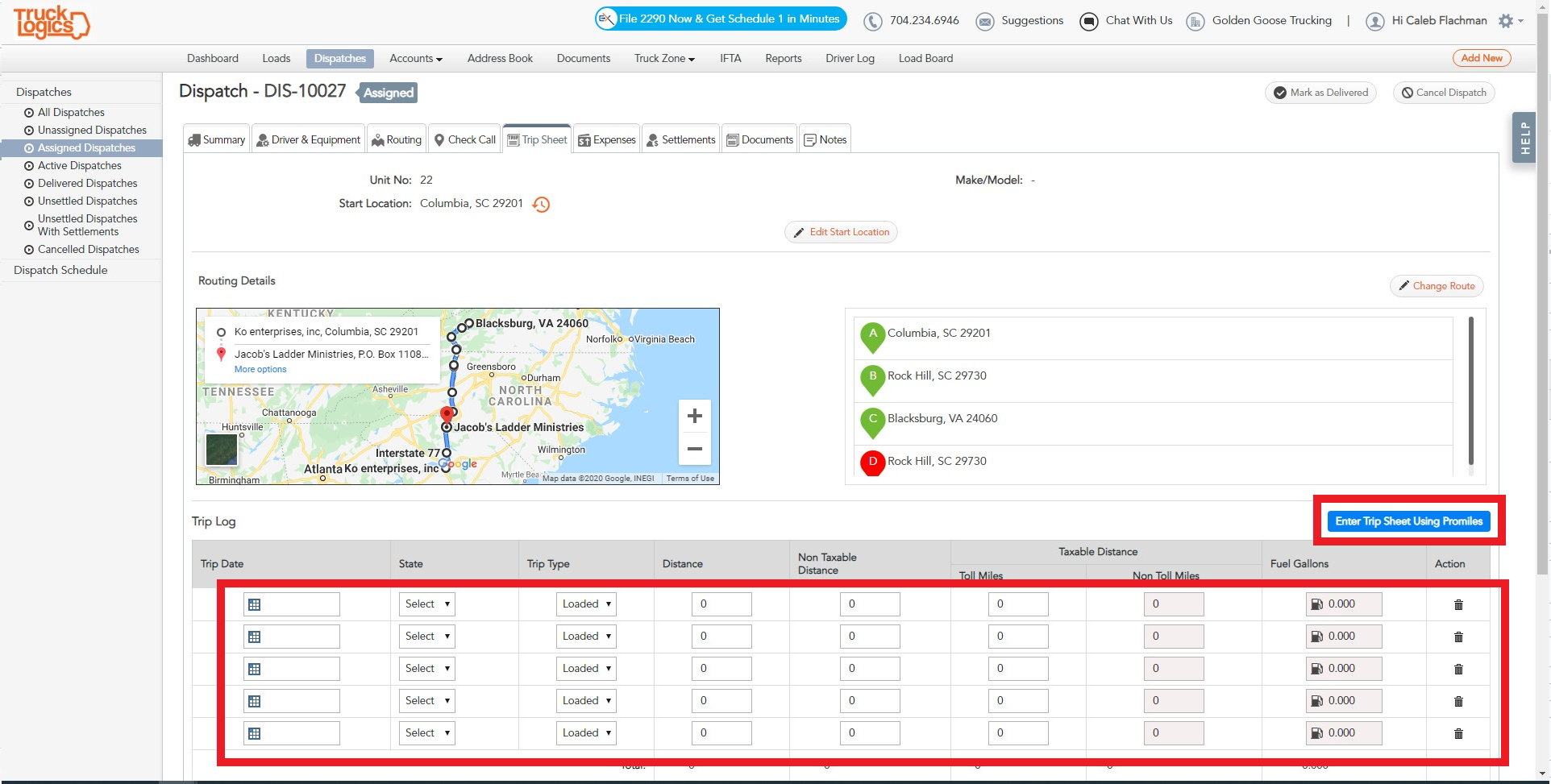Click the revert history icon beside Start Location
This screenshot has height=784, width=1551.
point(541,204)
